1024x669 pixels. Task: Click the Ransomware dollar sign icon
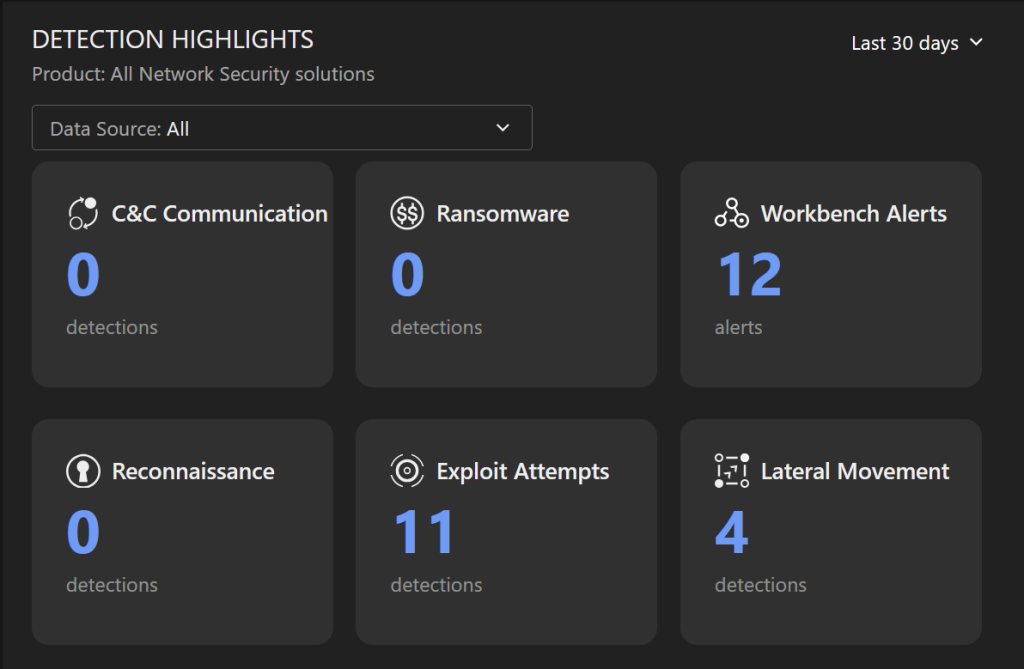pyautogui.click(x=407, y=213)
